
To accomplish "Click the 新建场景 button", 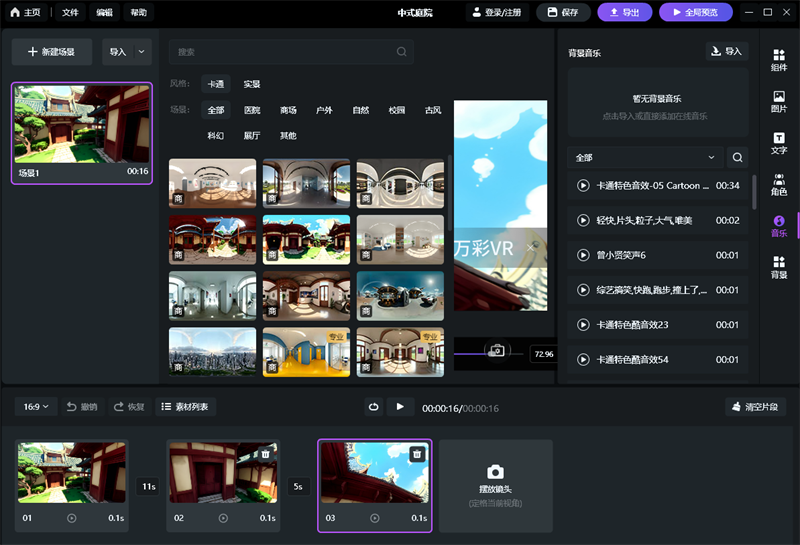I will (x=51, y=52).
